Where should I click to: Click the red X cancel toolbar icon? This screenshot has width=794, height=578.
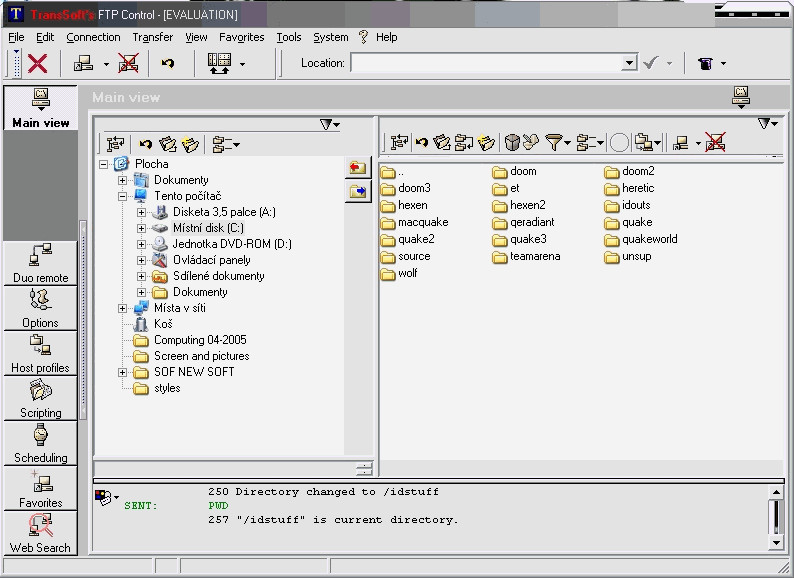[x=37, y=64]
